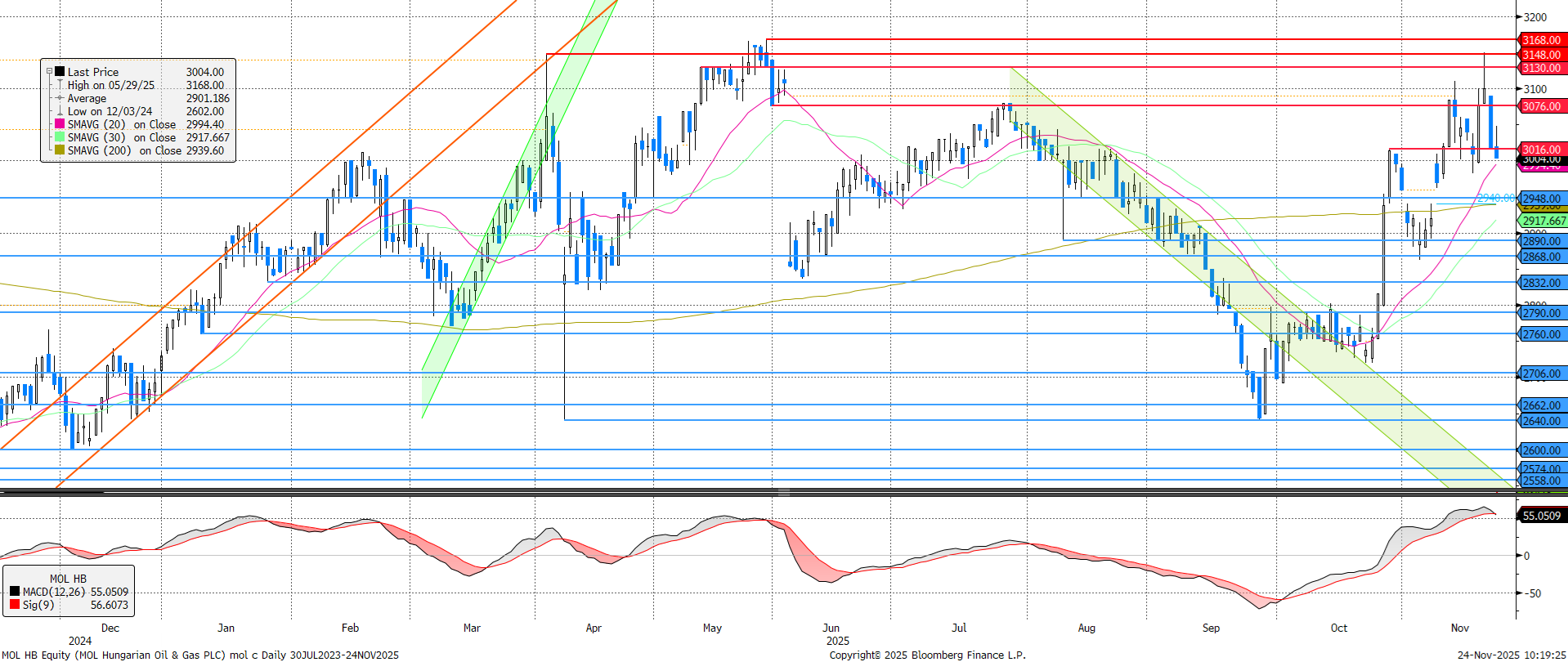The image size is (1568, 662).
Task: Select the 2640.00 blue price level tag
Action: click(x=1541, y=421)
